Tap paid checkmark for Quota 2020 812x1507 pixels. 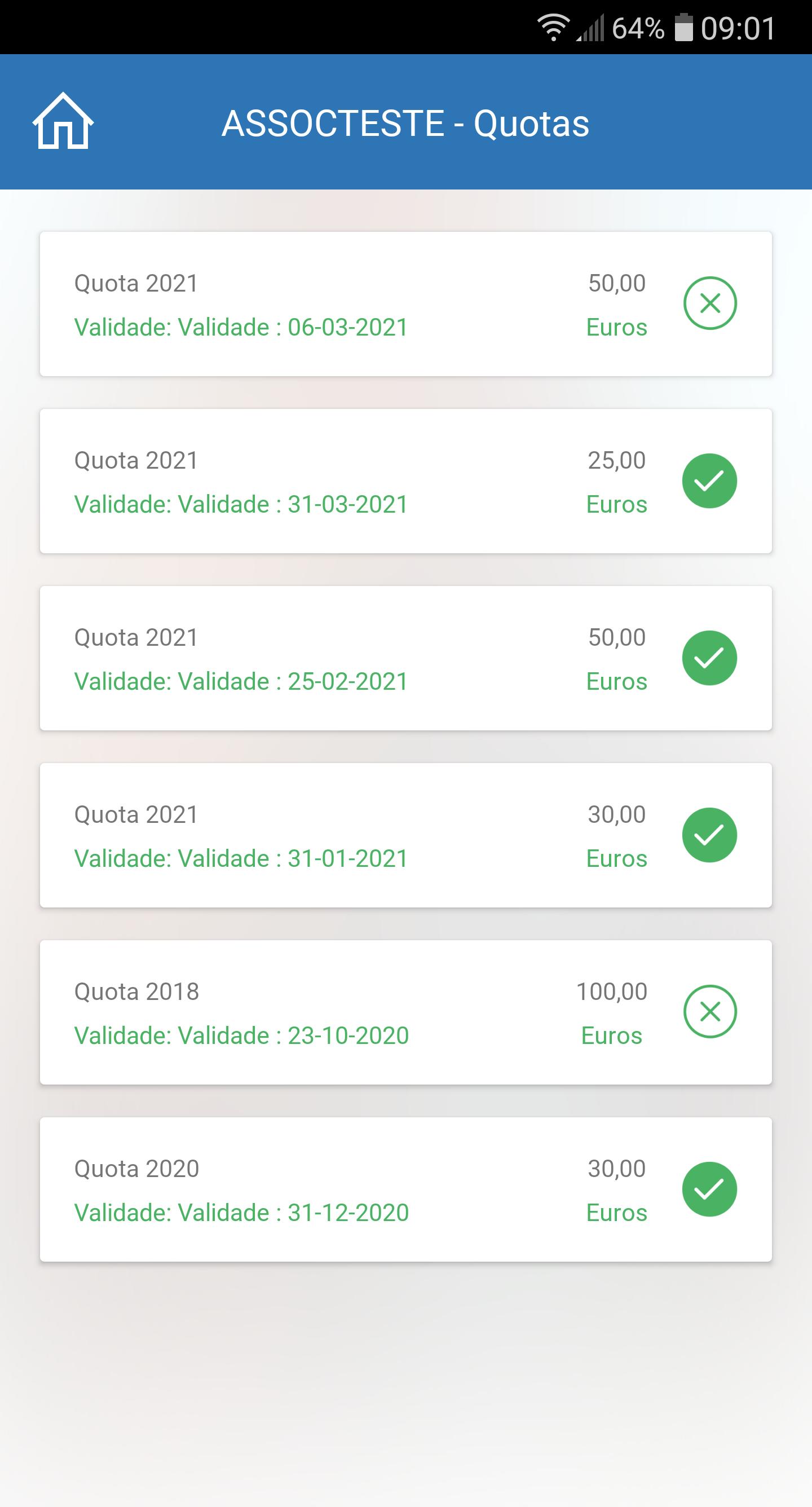[709, 1189]
